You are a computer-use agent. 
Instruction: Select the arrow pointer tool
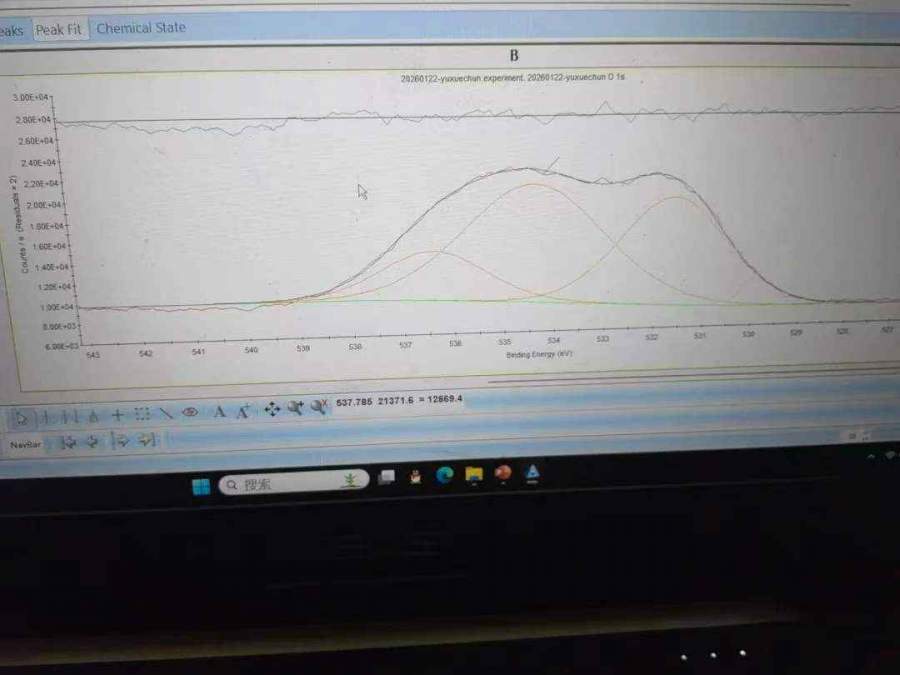coord(21,418)
